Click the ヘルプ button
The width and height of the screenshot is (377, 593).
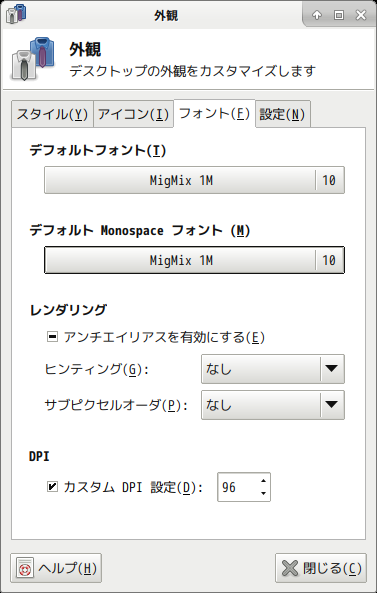coord(56,568)
